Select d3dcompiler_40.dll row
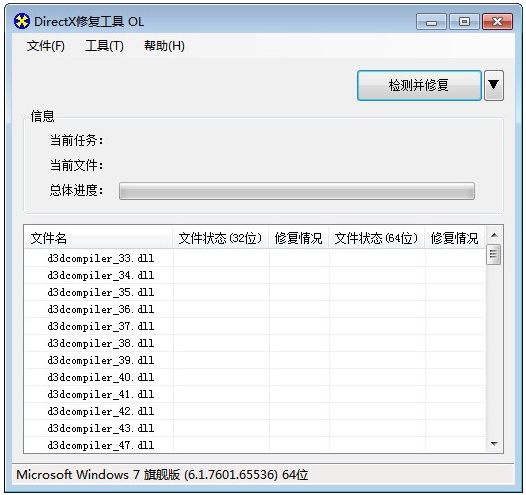This screenshot has height=495, width=526. tap(255, 377)
